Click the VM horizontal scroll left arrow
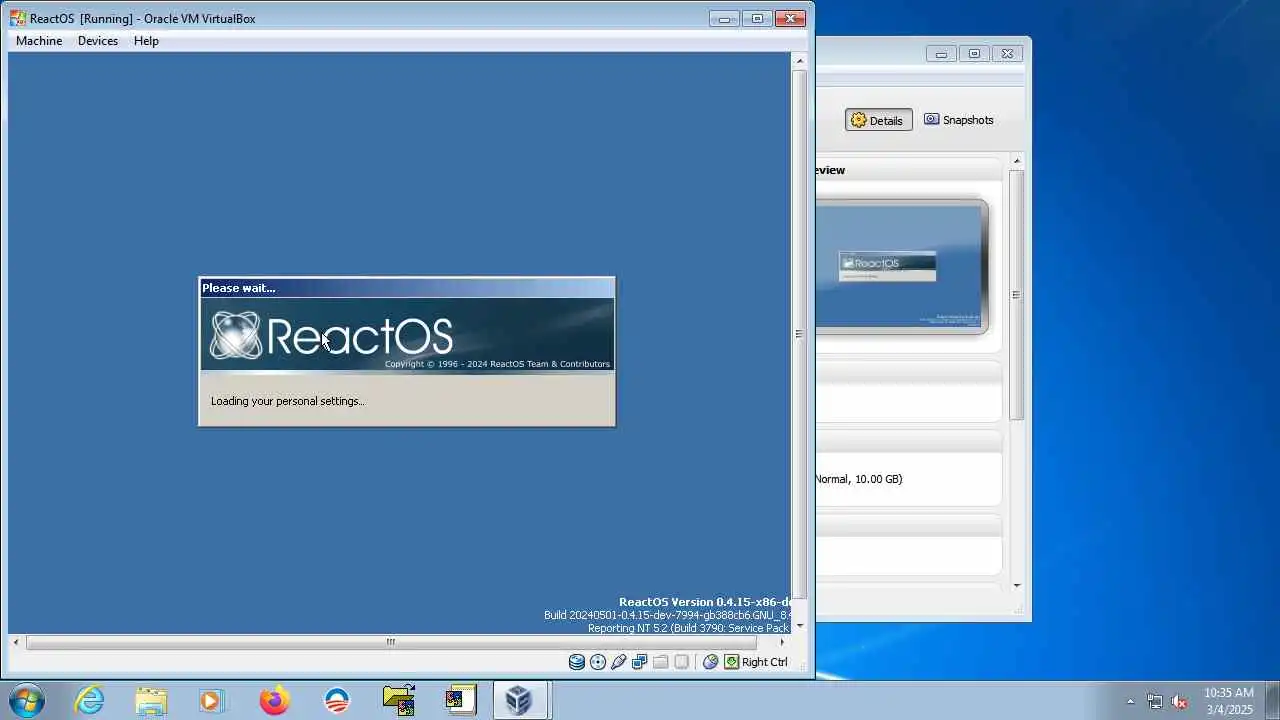Image resolution: width=1280 pixels, height=720 pixels. (15, 642)
